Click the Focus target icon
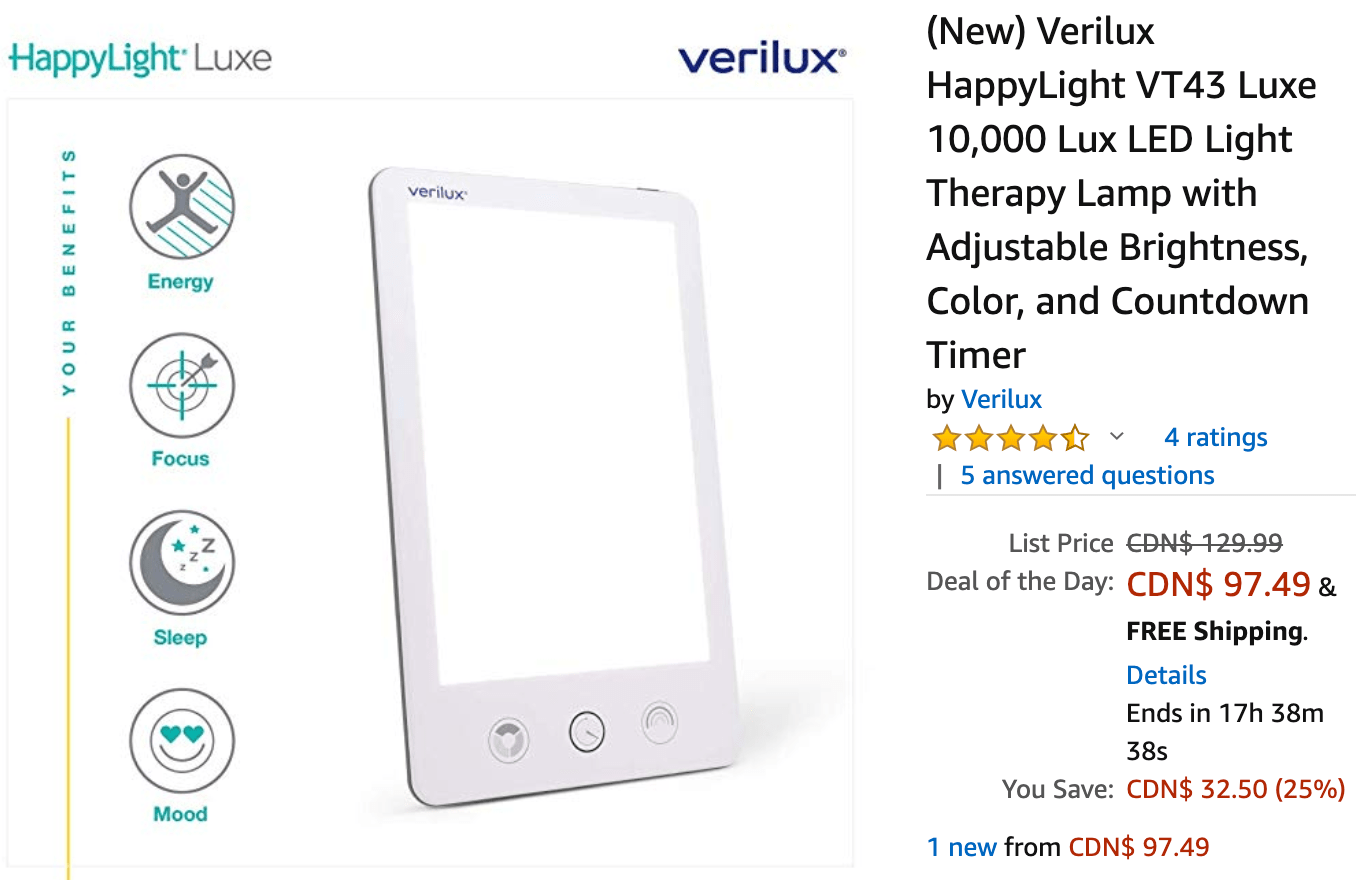The width and height of the screenshot is (1356, 880). 181,385
